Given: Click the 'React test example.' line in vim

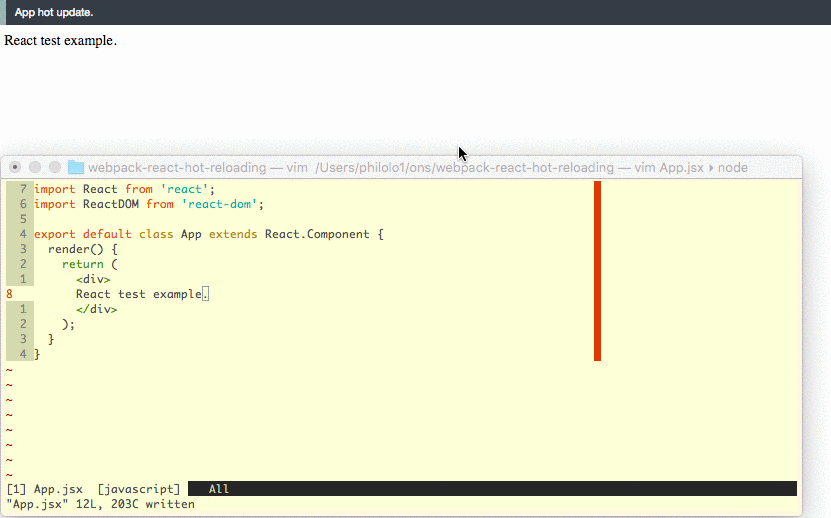Looking at the screenshot, I should coord(143,294).
